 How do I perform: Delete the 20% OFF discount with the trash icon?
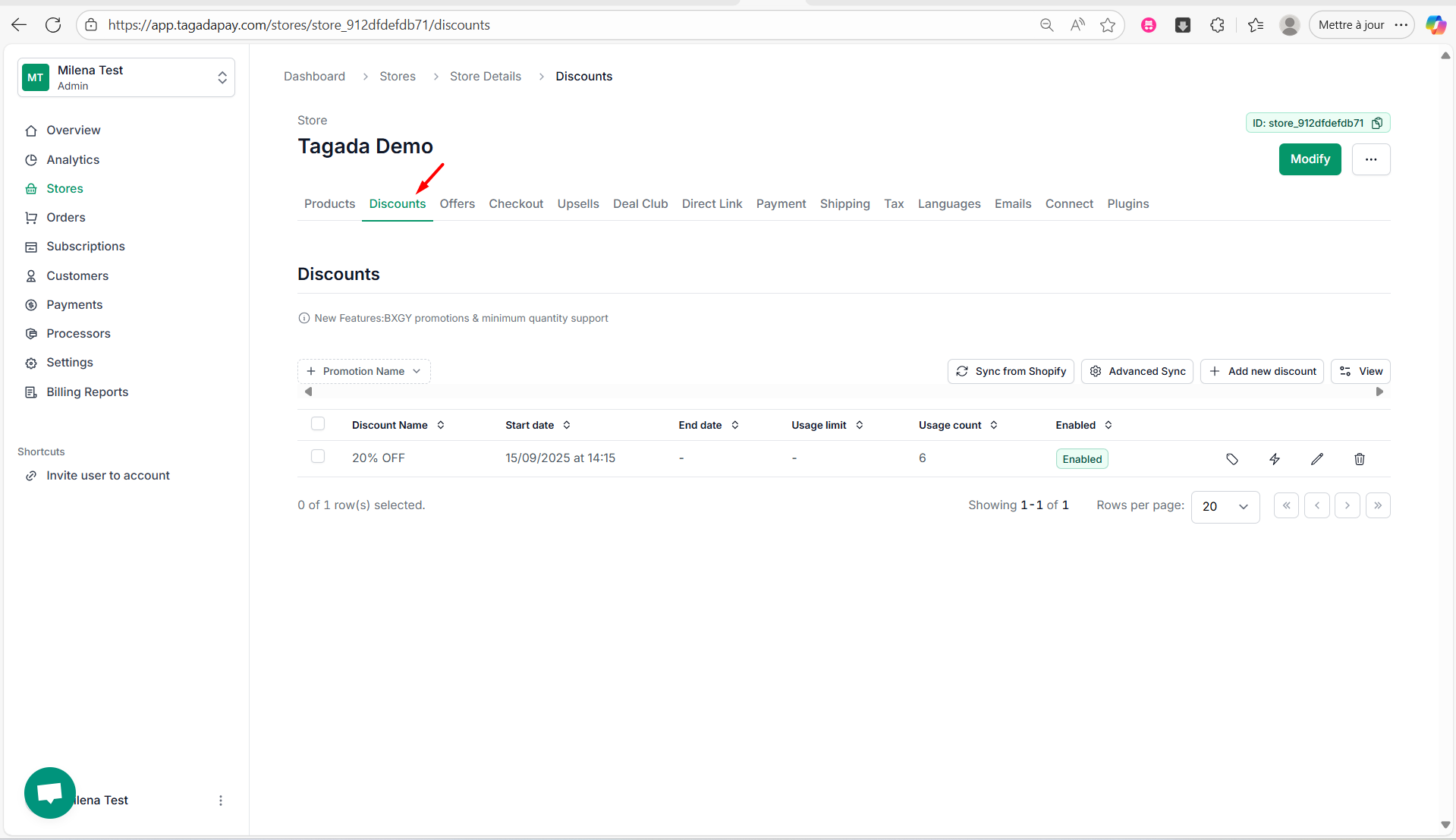point(1360,459)
